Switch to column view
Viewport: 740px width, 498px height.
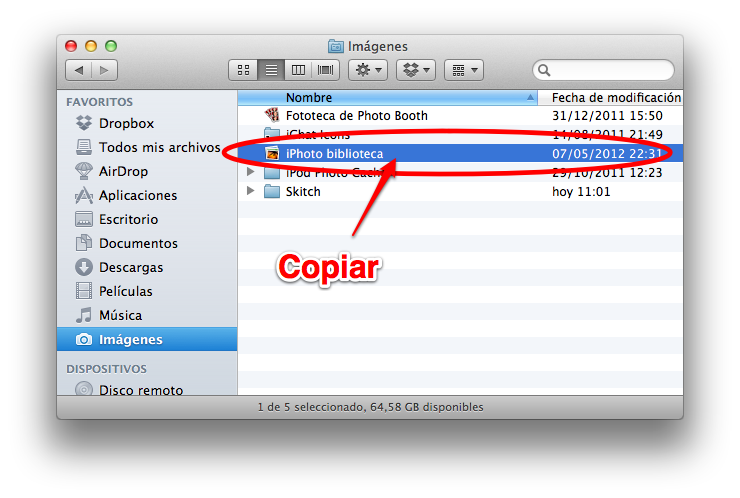pyautogui.click(x=298, y=70)
